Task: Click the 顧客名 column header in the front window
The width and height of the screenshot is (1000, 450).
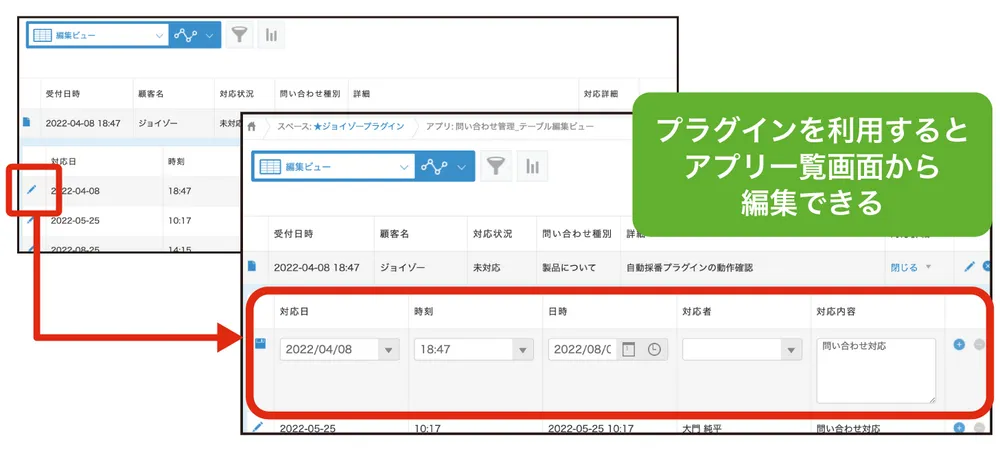Action: click(393, 233)
